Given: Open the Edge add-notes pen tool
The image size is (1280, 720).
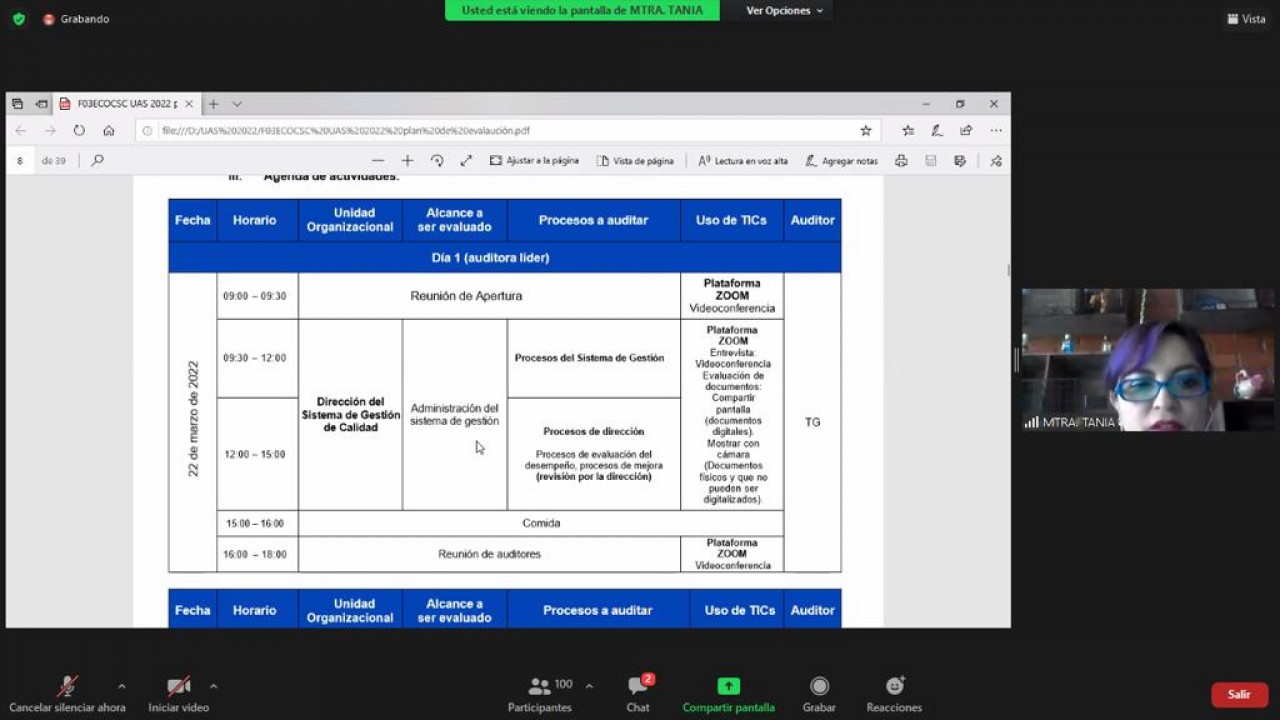Looking at the screenshot, I should click(937, 131).
